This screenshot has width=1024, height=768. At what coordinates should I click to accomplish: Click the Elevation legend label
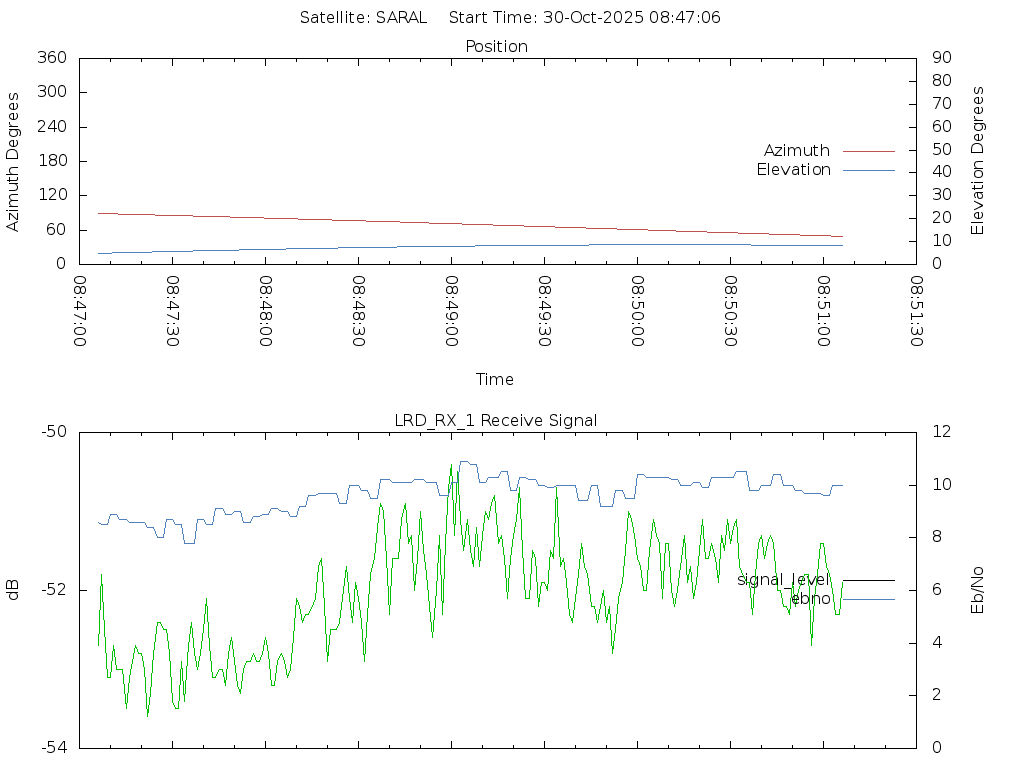(x=793, y=170)
